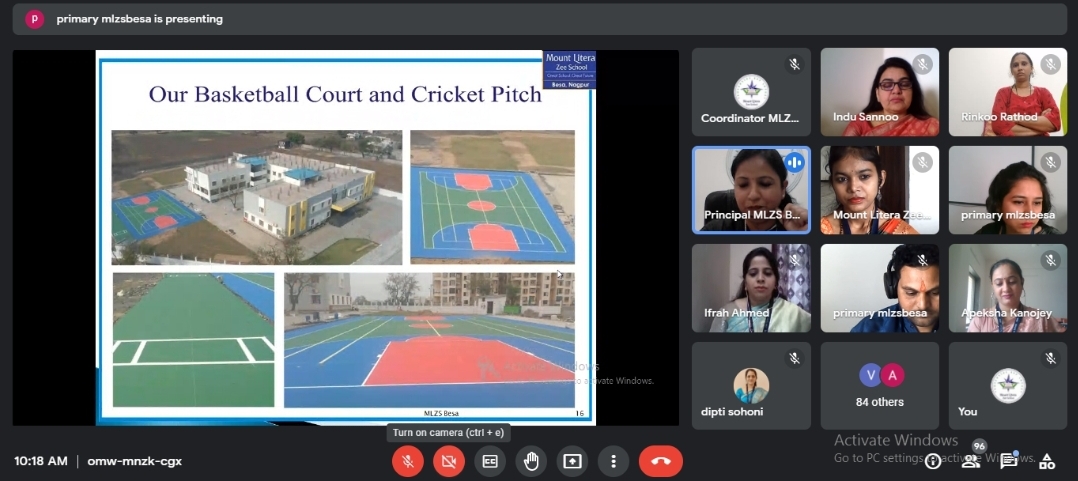Raise hand icon
Screen dimensions: 1078x481
[x=531, y=462]
